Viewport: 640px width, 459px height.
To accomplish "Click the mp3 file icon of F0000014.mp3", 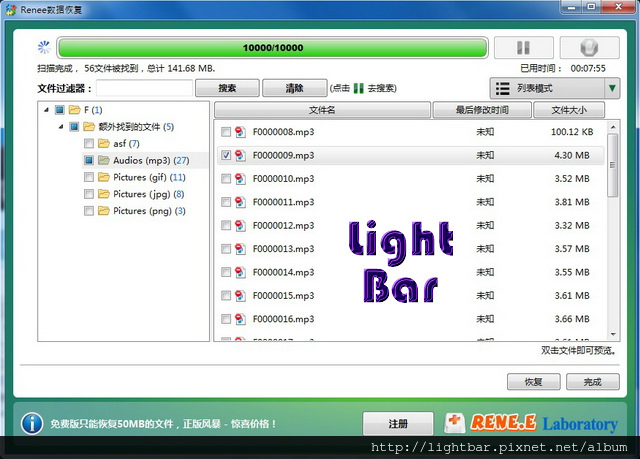I will pyautogui.click(x=240, y=272).
